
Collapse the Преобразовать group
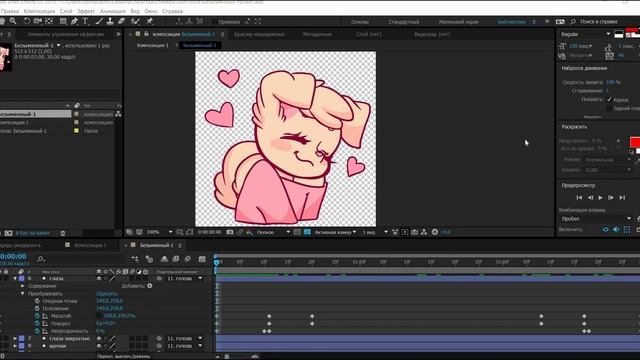pos(23,293)
